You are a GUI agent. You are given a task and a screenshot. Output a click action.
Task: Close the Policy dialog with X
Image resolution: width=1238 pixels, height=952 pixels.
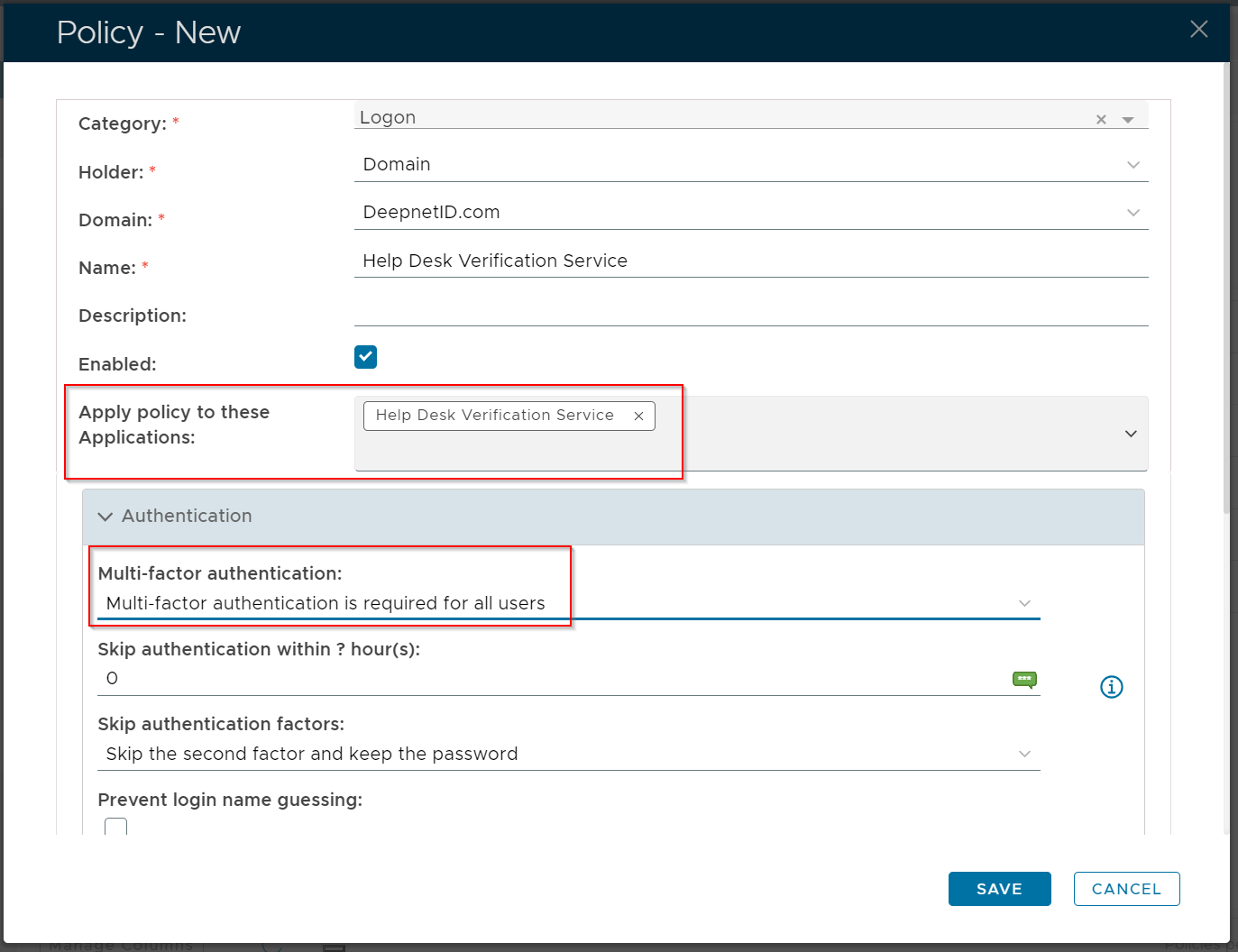[1198, 30]
